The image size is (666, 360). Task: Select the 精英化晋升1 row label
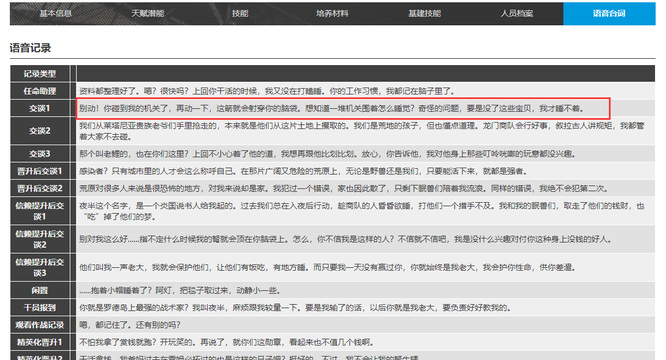pyautogui.click(x=40, y=342)
